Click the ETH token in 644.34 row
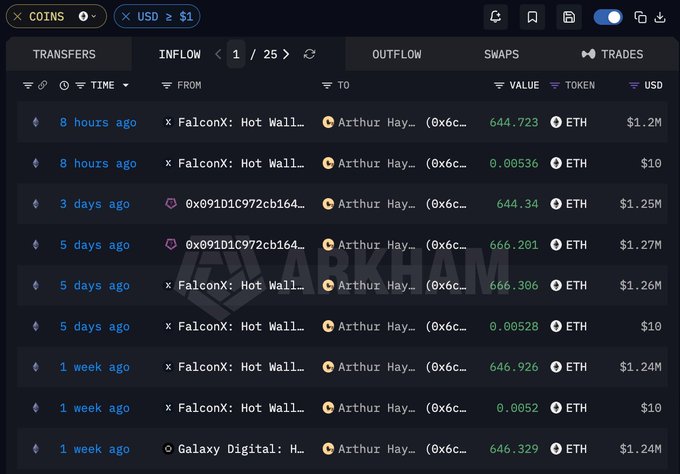Viewport: 680px width, 474px height. (569, 204)
